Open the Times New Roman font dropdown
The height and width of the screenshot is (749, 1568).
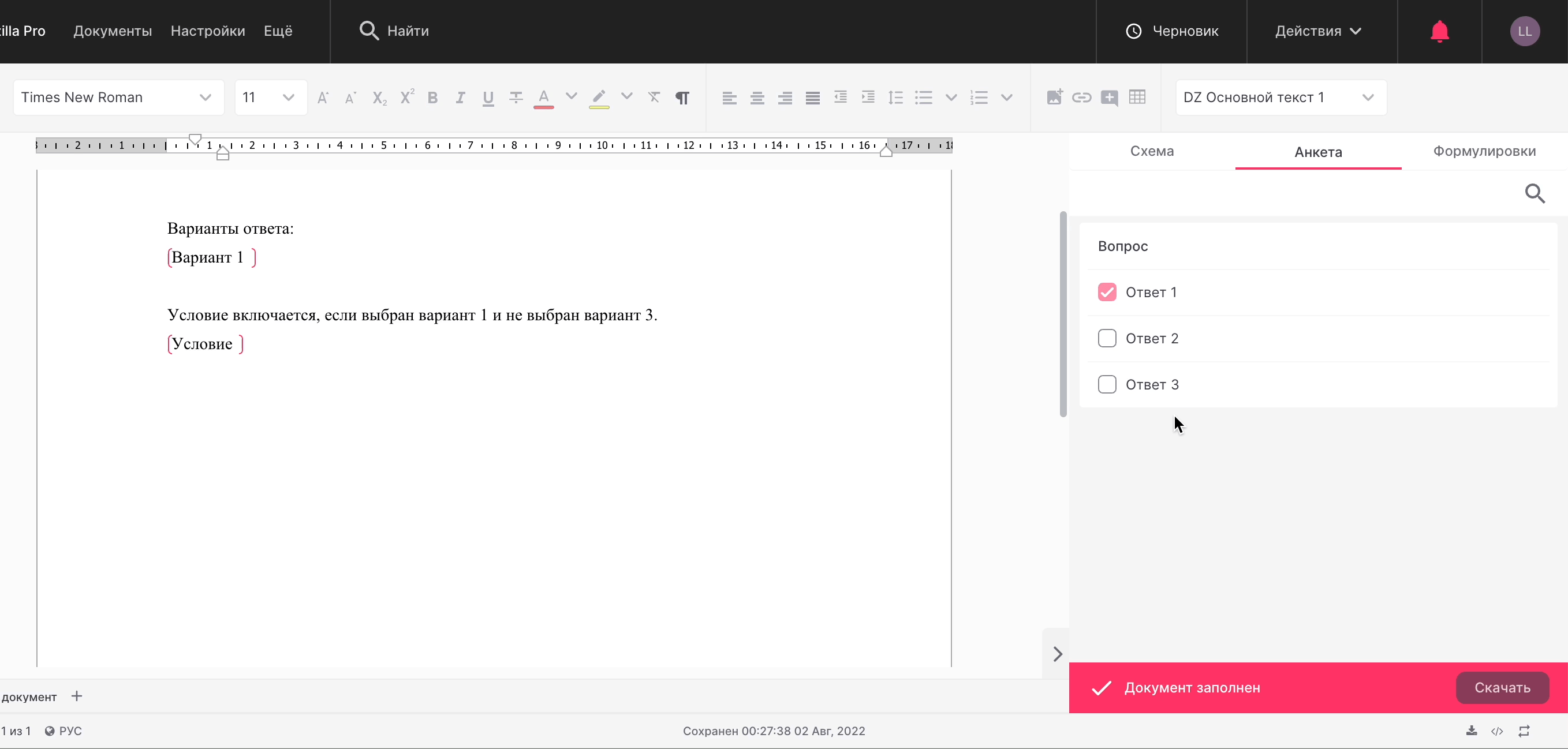click(x=117, y=98)
